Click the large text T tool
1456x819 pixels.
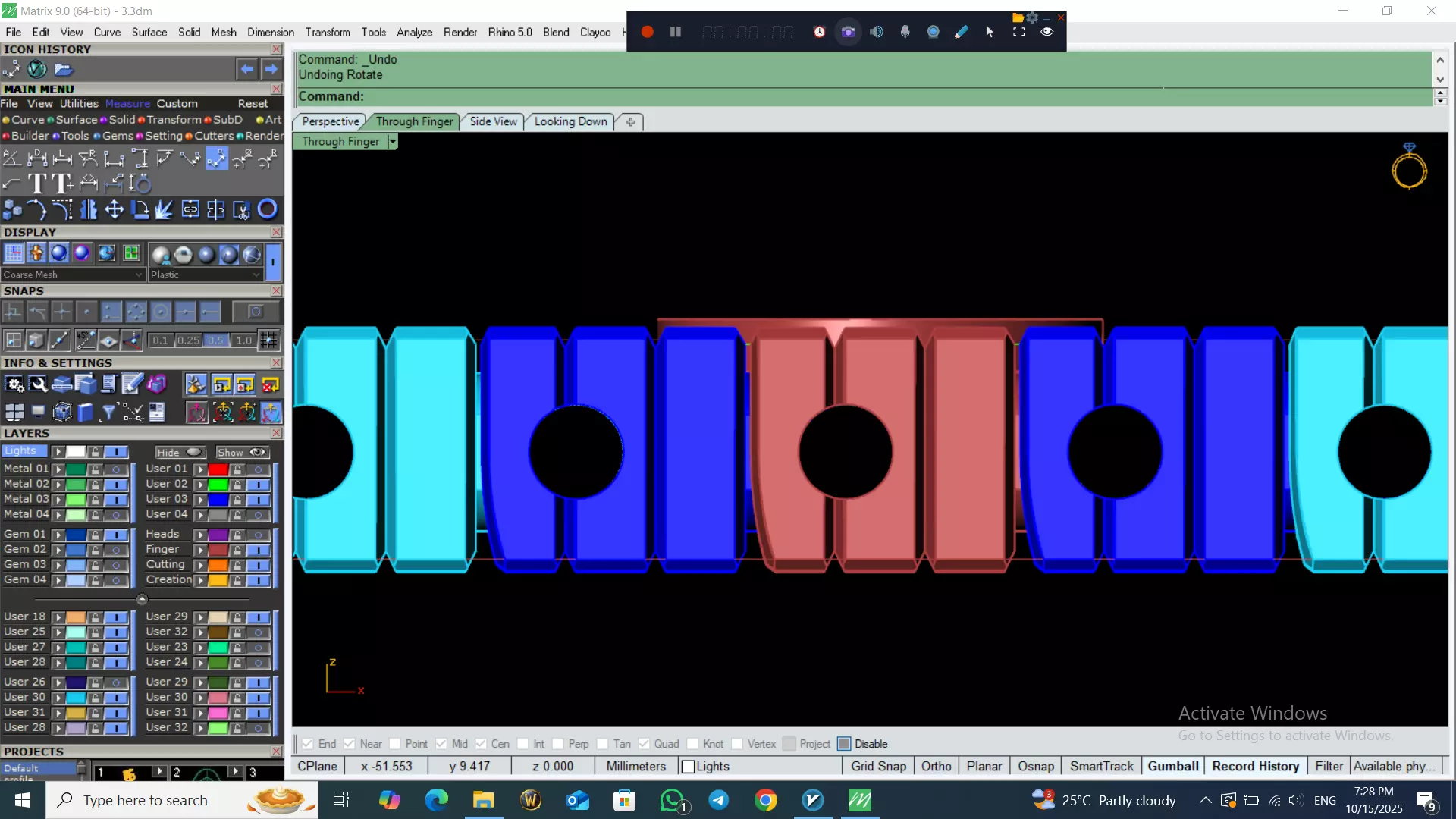tap(36, 184)
